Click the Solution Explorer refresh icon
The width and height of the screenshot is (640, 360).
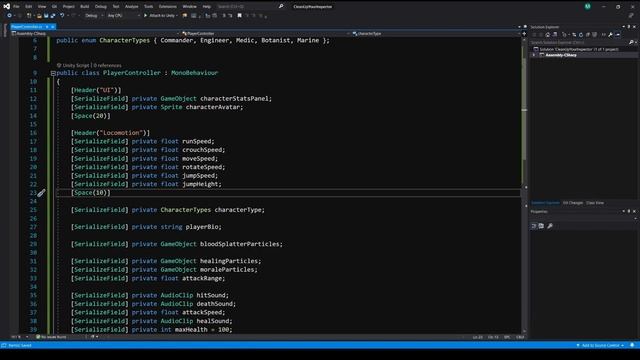pyautogui.click(x=581, y=35)
